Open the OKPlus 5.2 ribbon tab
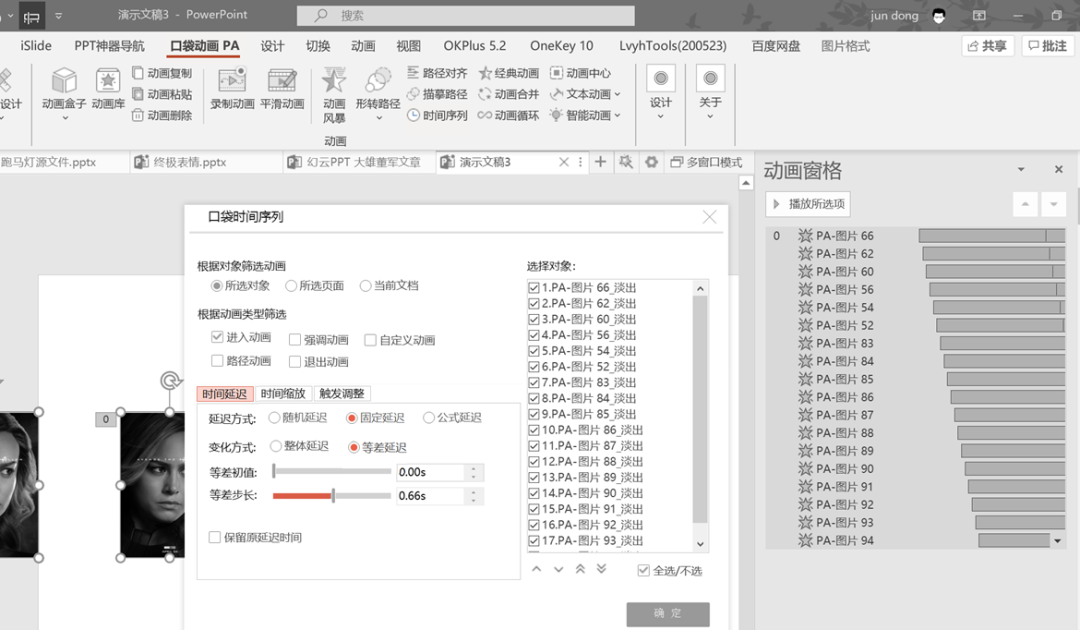Viewport: 1080px width, 630px height. click(x=475, y=46)
